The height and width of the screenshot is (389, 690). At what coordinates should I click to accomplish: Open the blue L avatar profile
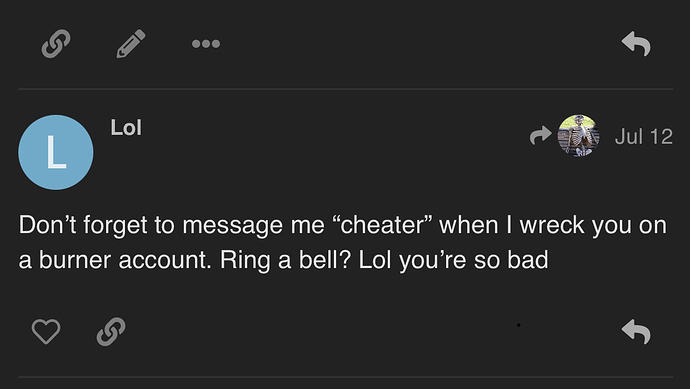(x=56, y=152)
